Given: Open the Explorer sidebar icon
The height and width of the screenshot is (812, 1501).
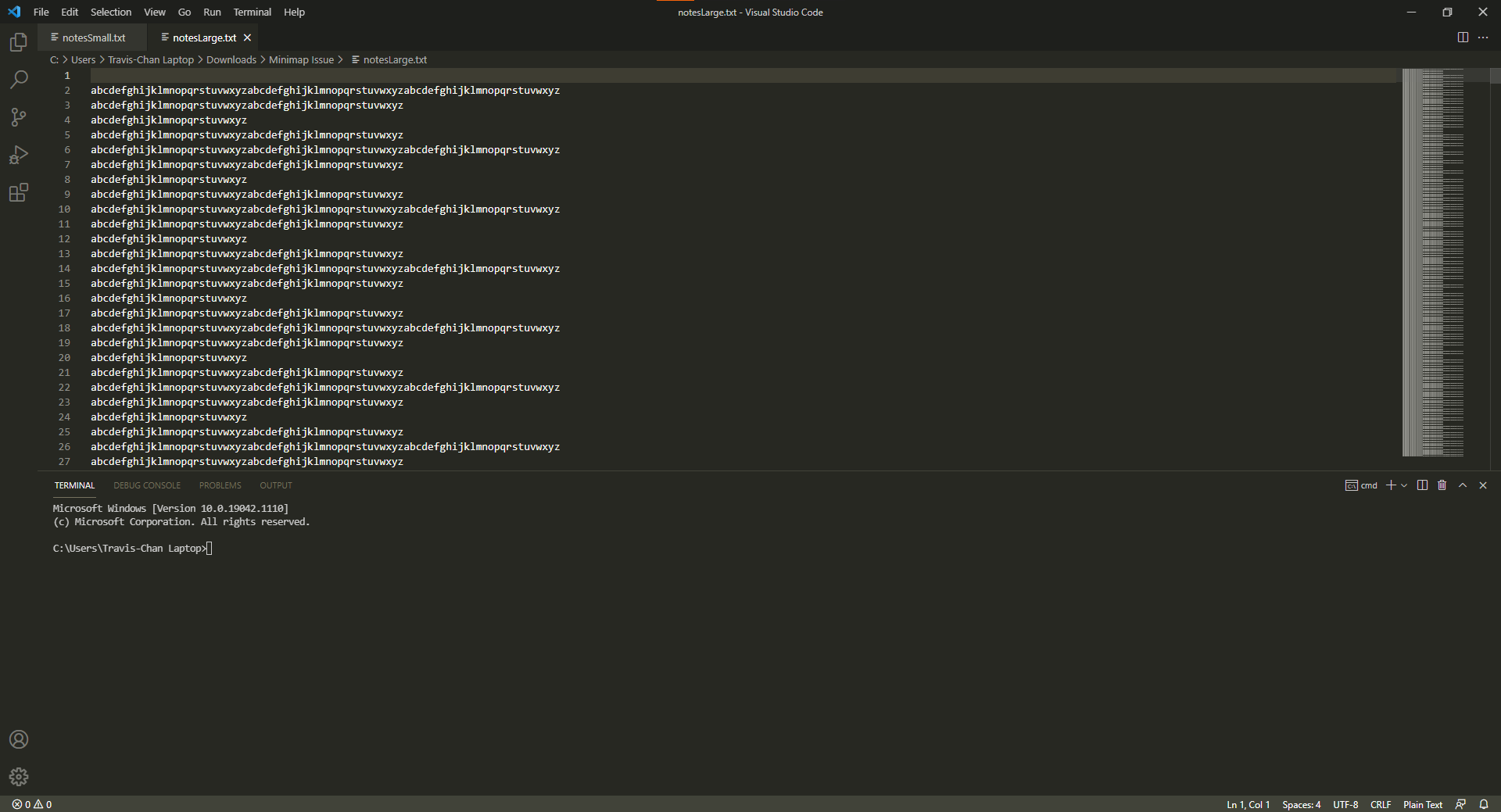Looking at the screenshot, I should [x=18, y=42].
